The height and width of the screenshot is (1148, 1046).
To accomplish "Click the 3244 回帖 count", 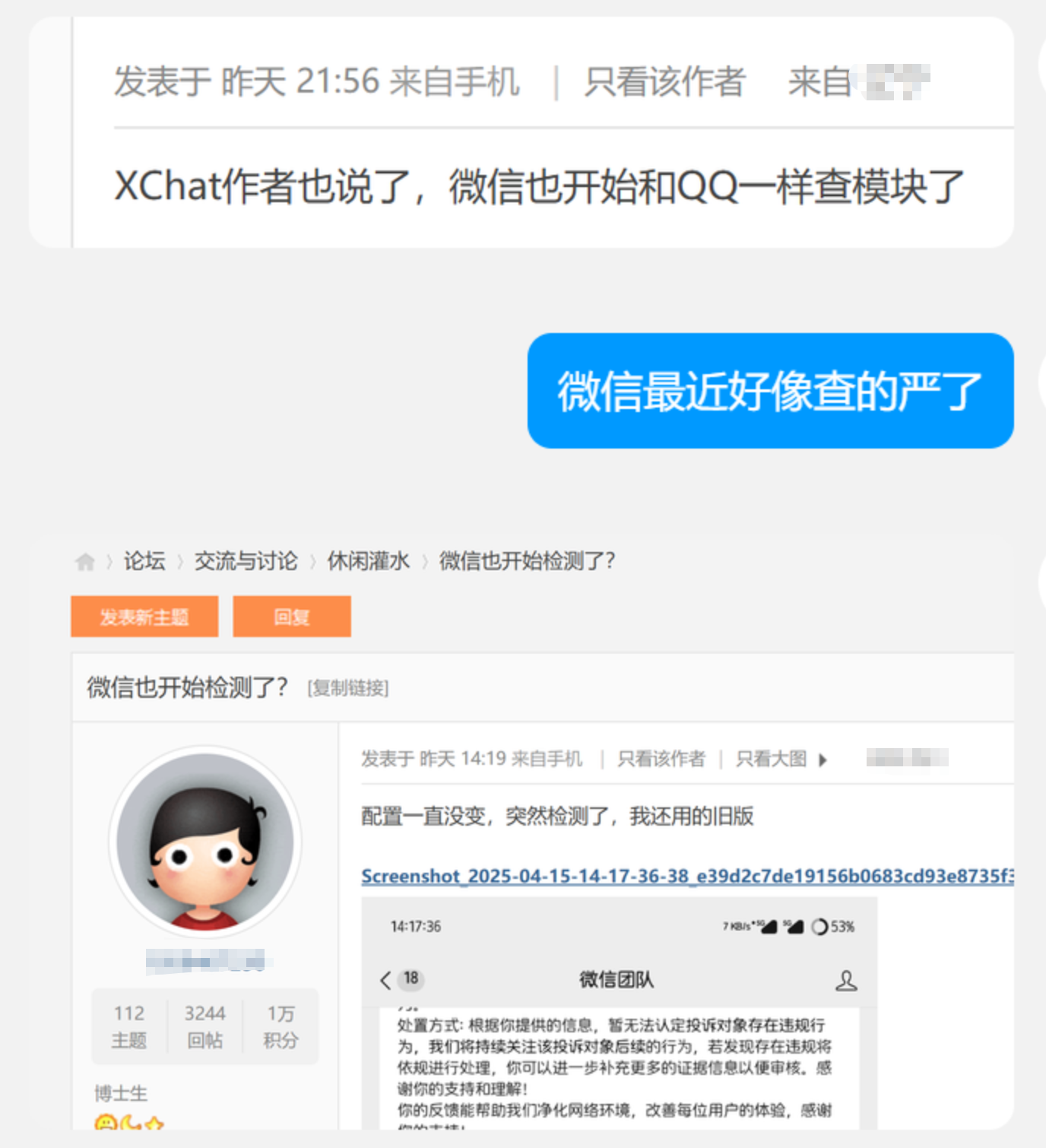I will 204,1026.
